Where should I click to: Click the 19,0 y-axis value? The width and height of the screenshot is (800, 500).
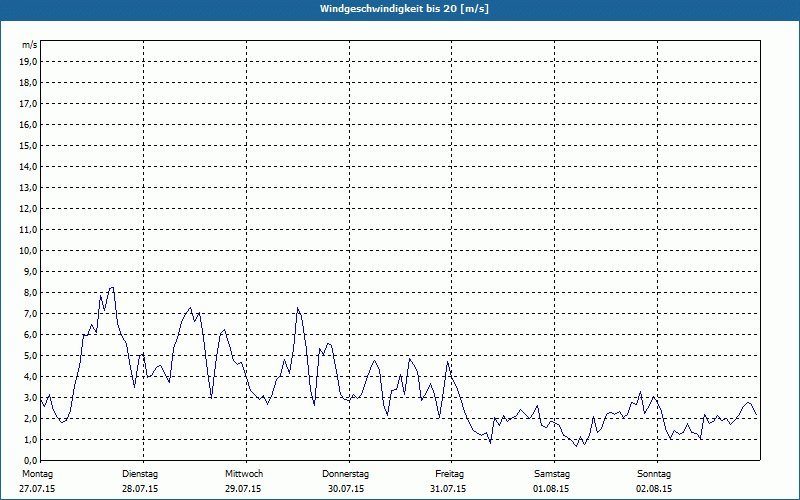(28, 62)
